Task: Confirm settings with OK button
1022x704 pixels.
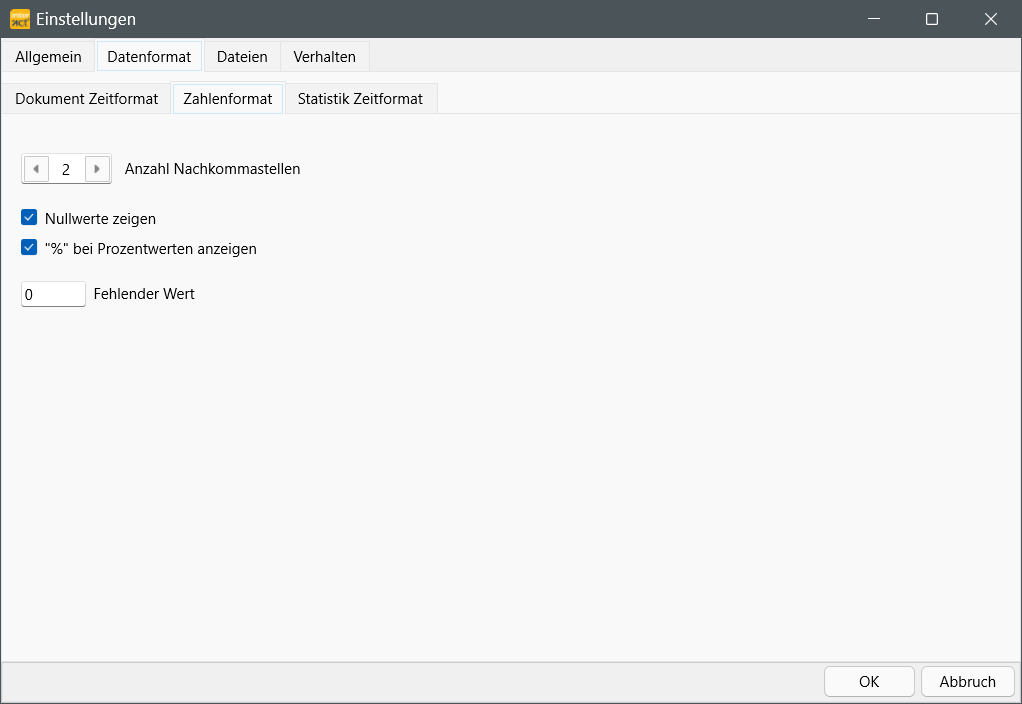Action: (x=869, y=682)
